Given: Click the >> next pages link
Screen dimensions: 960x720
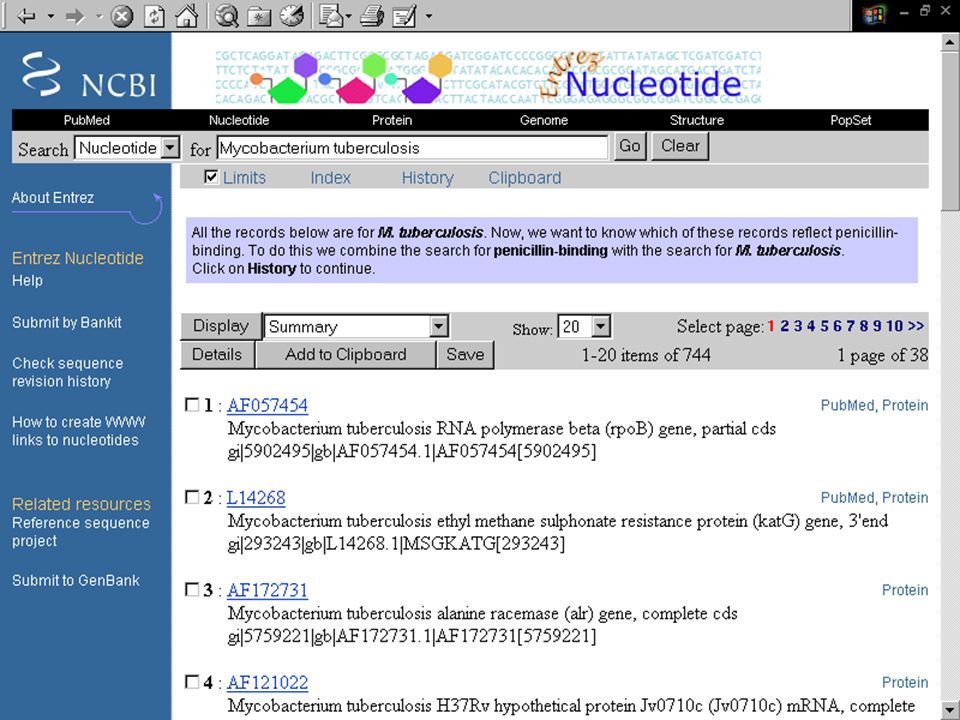Looking at the screenshot, I should click(x=916, y=326).
